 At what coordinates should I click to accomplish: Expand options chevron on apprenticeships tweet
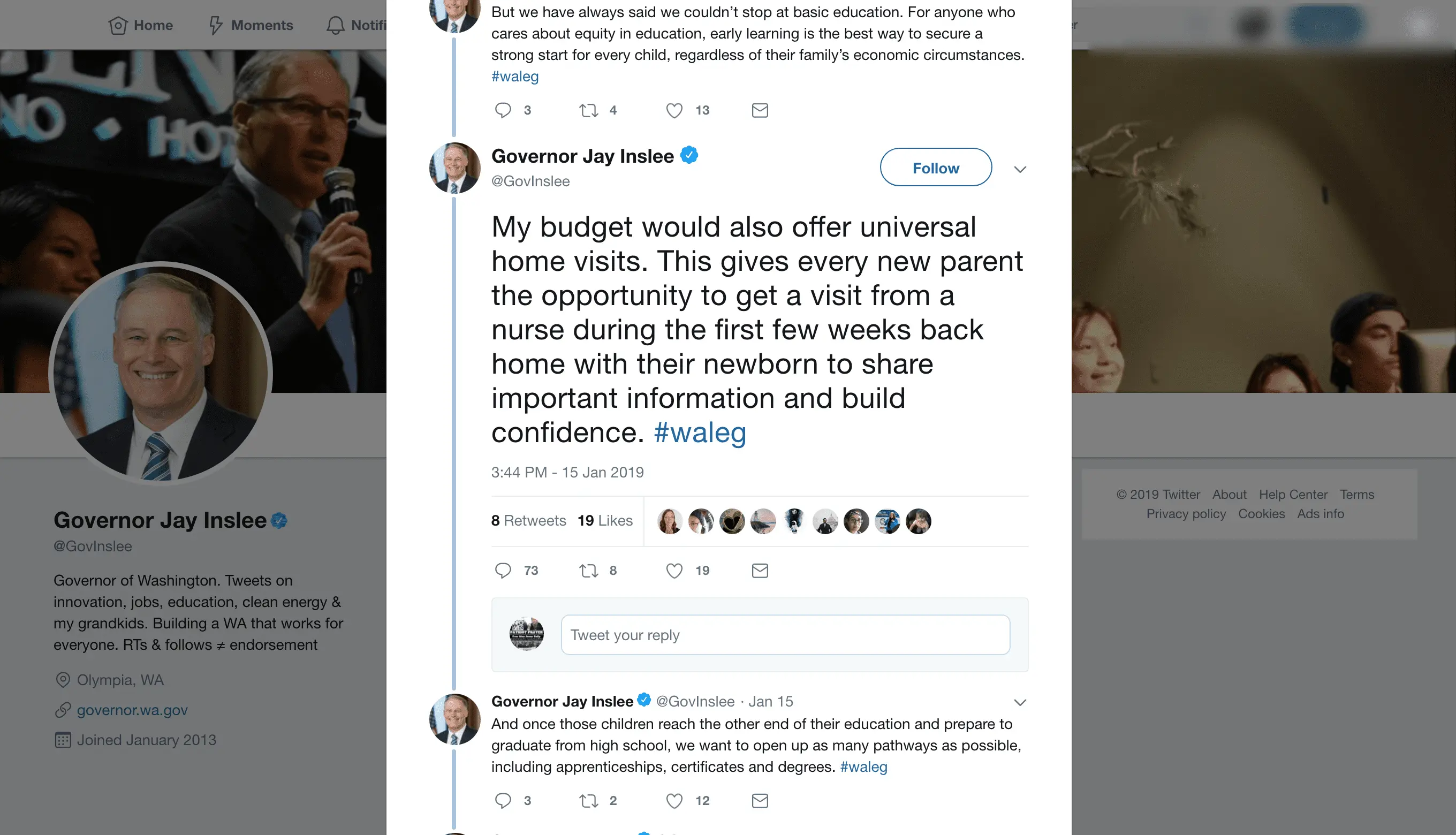pos(1020,702)
